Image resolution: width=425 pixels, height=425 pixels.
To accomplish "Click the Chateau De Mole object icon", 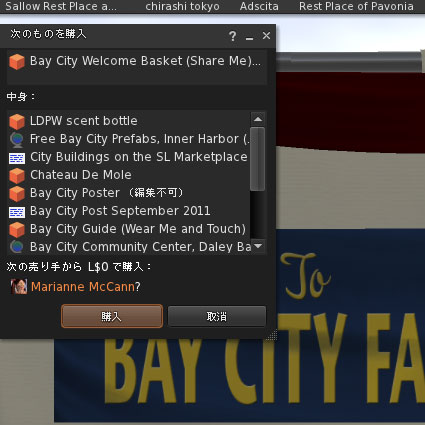I will point(17,175).
